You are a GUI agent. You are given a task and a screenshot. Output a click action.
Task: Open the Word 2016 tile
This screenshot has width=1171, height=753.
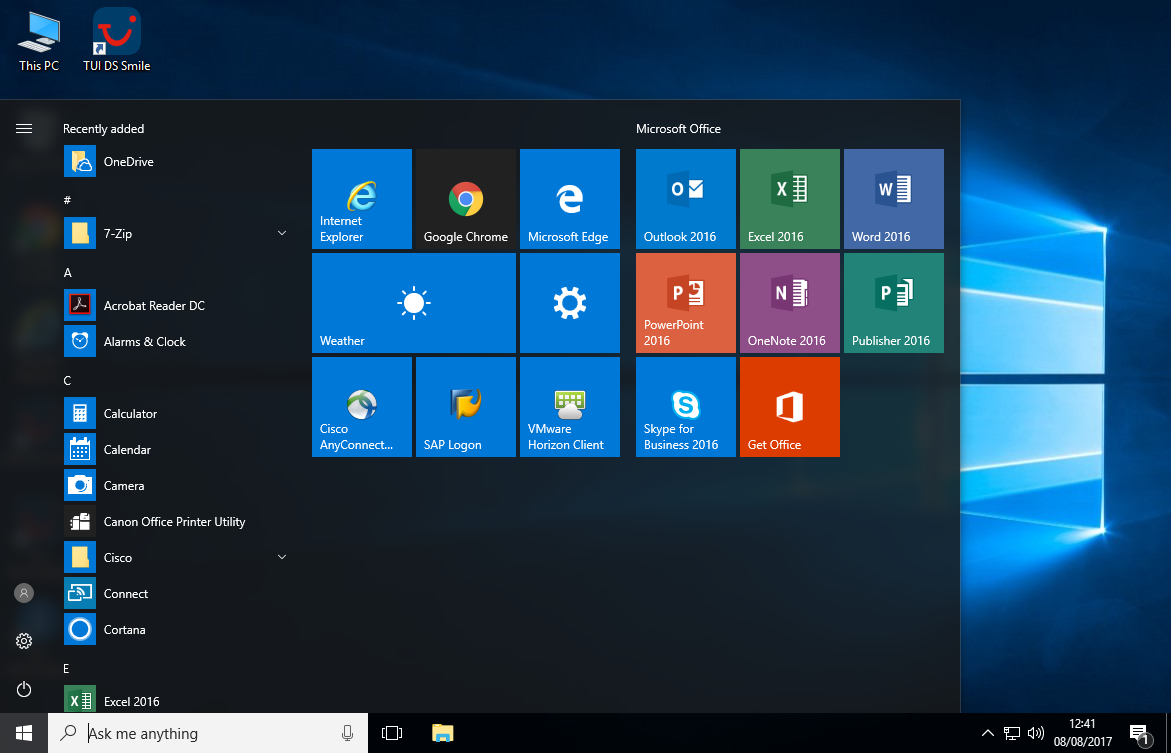click(x=894, y=199)
